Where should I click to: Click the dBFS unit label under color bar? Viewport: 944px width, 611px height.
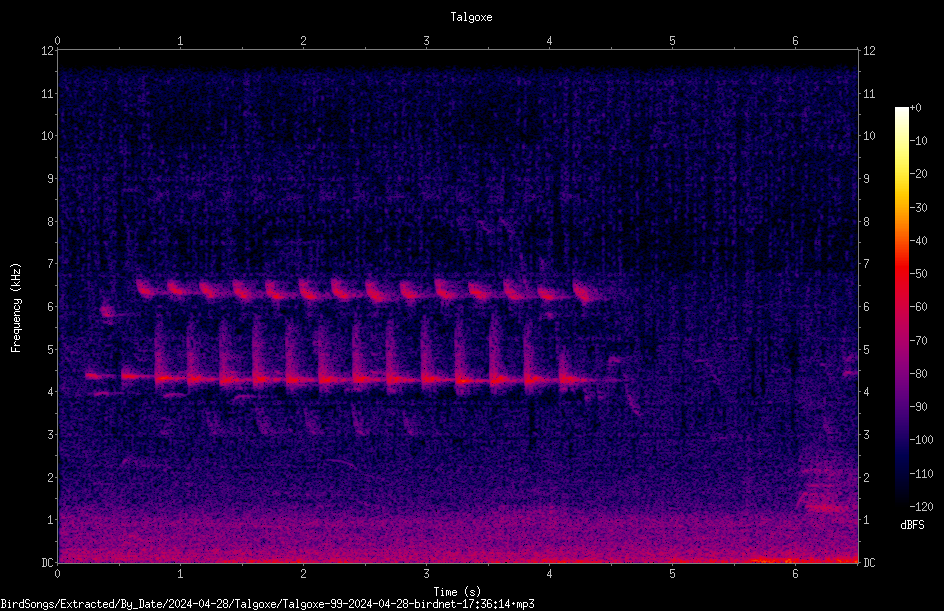coord(912,525)
